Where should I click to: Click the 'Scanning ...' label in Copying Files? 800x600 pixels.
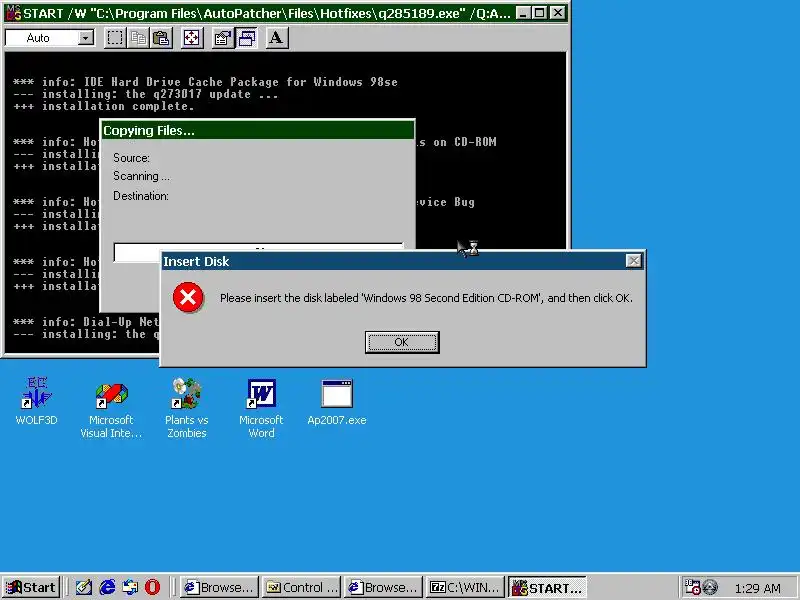[x=141, y=176]
